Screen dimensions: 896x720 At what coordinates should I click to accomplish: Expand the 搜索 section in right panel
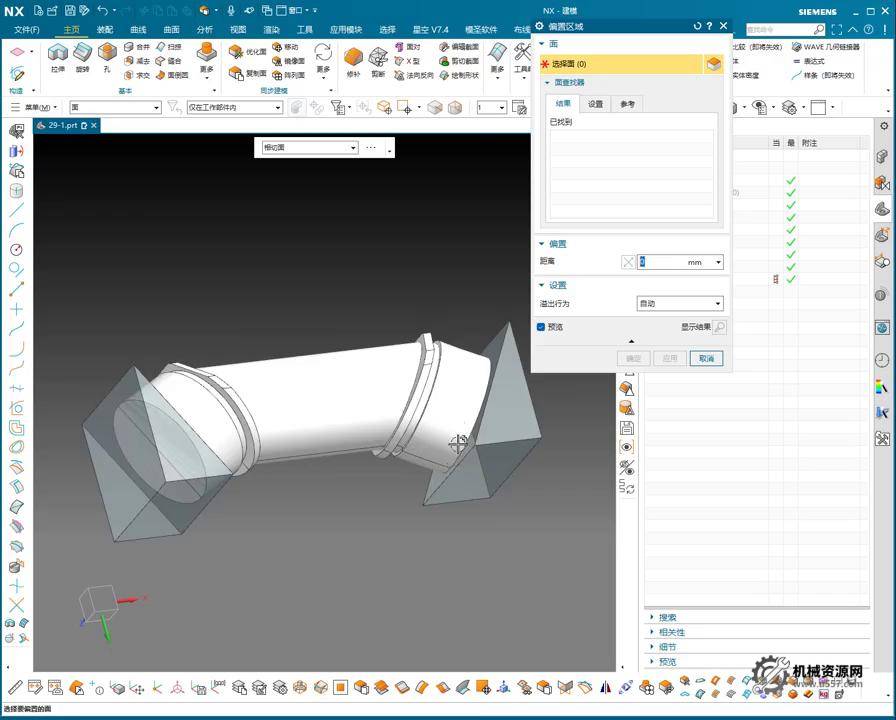(x=668, y=617)
